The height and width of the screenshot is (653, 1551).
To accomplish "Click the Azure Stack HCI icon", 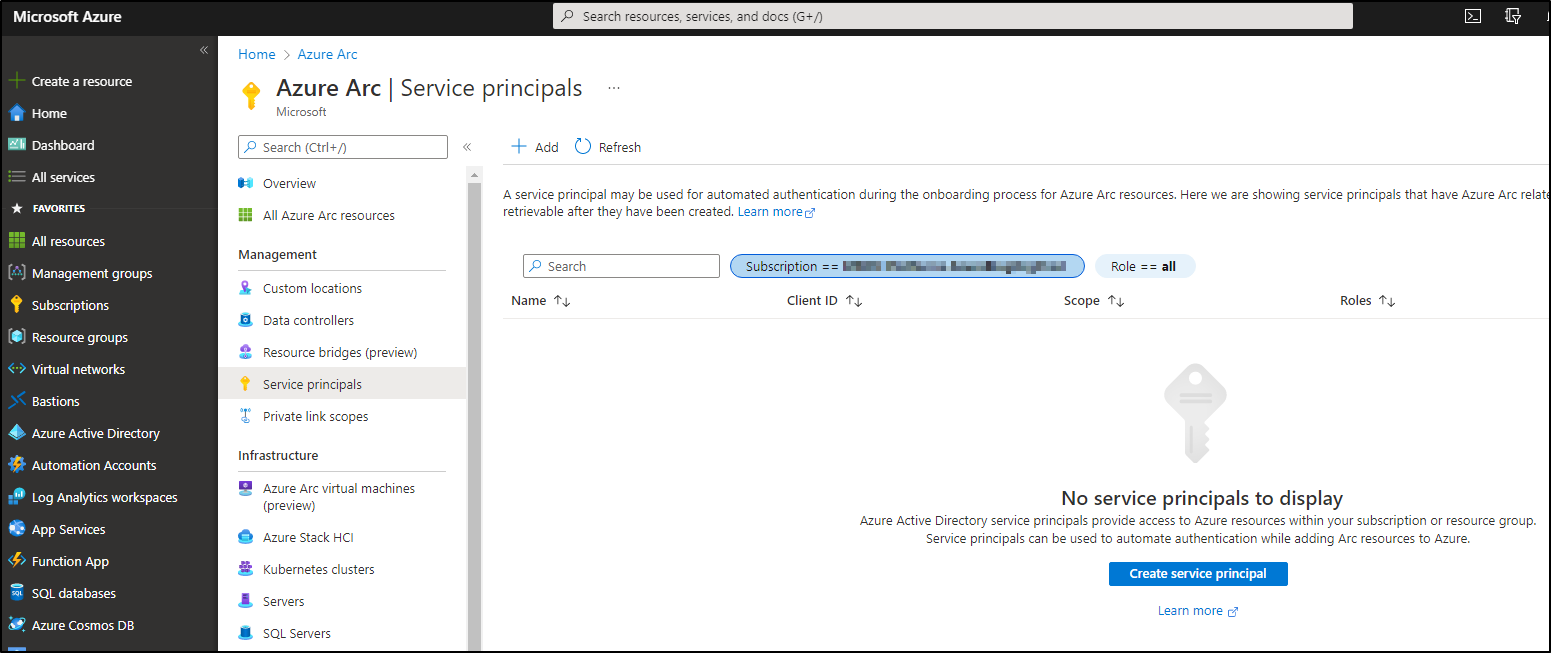I will tap(245, 537).
